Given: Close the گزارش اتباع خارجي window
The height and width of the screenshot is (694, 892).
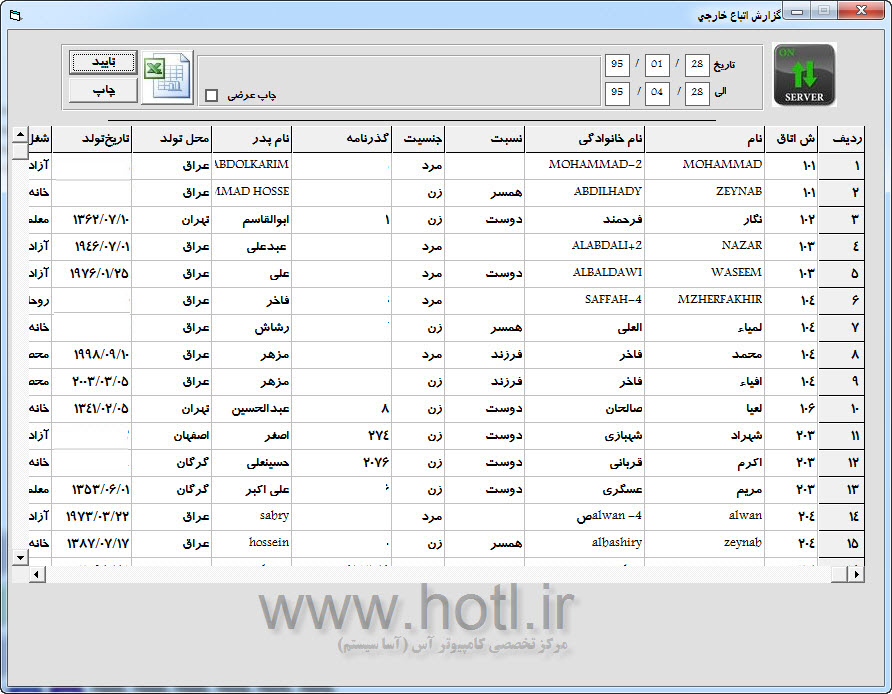Looking at the screenshot, I should click(859, 11).
